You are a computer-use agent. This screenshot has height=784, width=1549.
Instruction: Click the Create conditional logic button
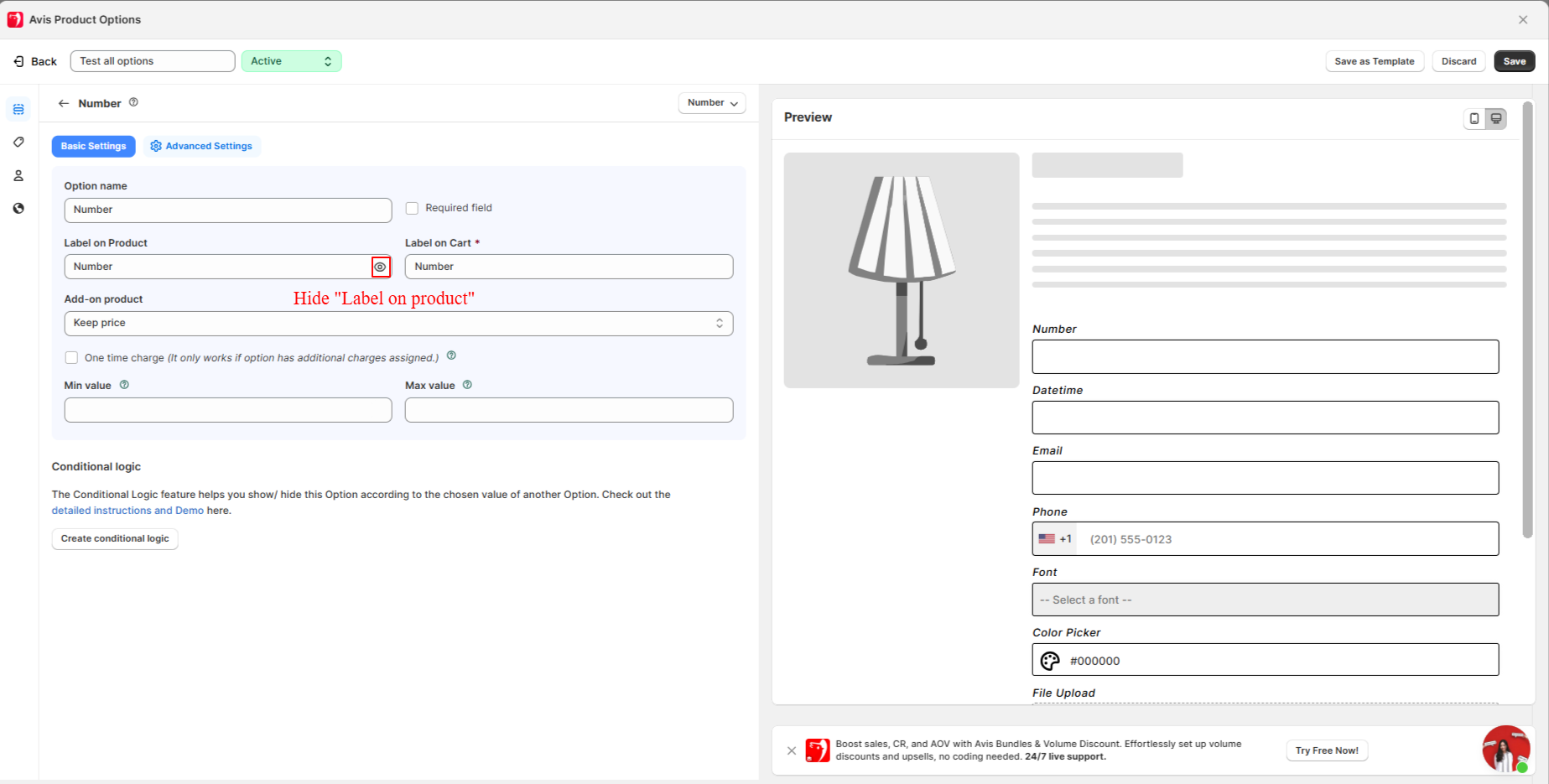point(115,538)
